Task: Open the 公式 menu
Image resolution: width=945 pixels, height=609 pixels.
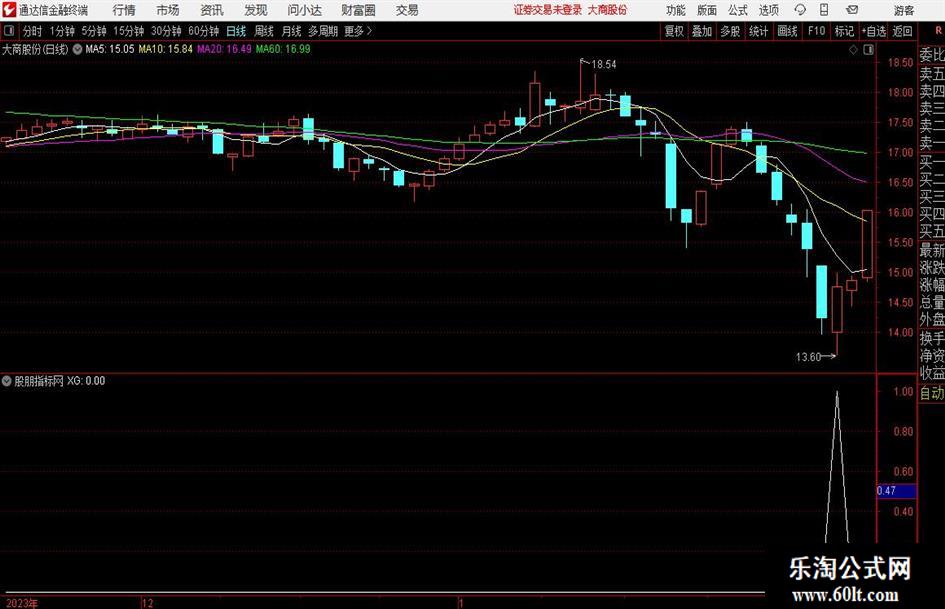Action: pos(738,10)
